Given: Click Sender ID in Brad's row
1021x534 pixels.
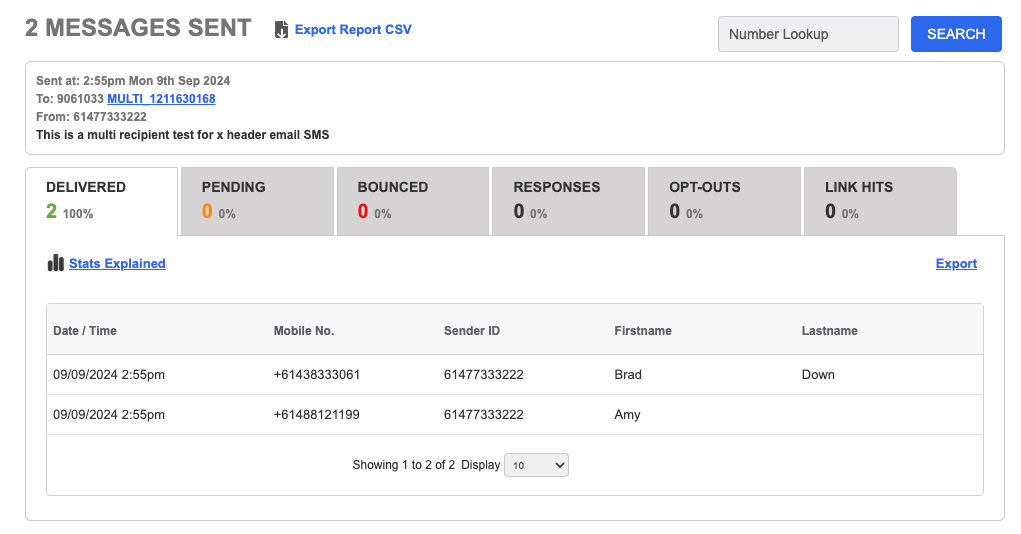Looking at the screenshot, I should click(484, 374).
